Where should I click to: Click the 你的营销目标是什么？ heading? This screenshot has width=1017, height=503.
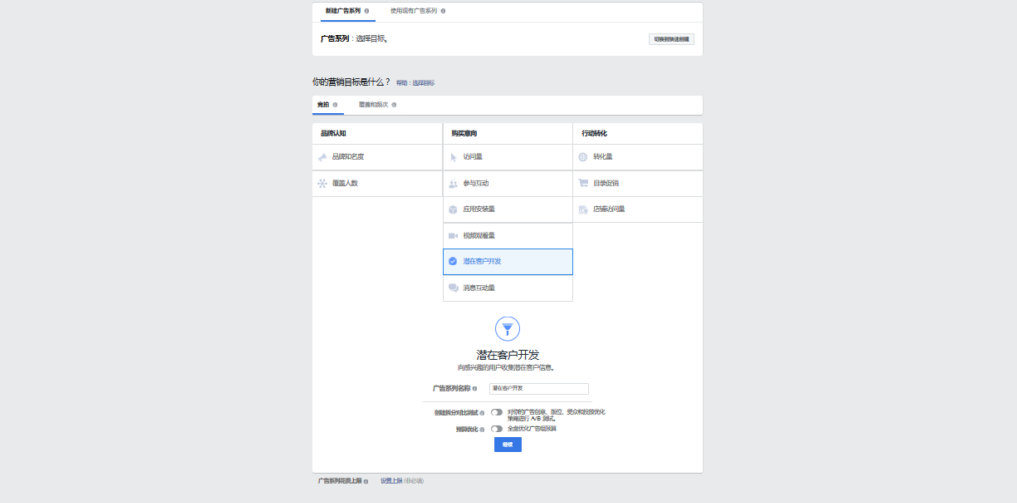352,82
